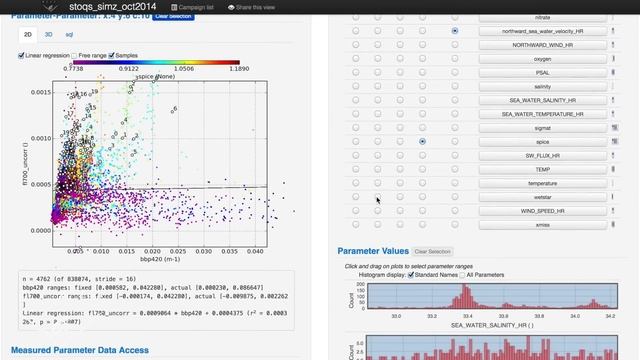The image size is (640, 360).
Task: Click the salinity parameter button
Action: [x=542, y=87]
